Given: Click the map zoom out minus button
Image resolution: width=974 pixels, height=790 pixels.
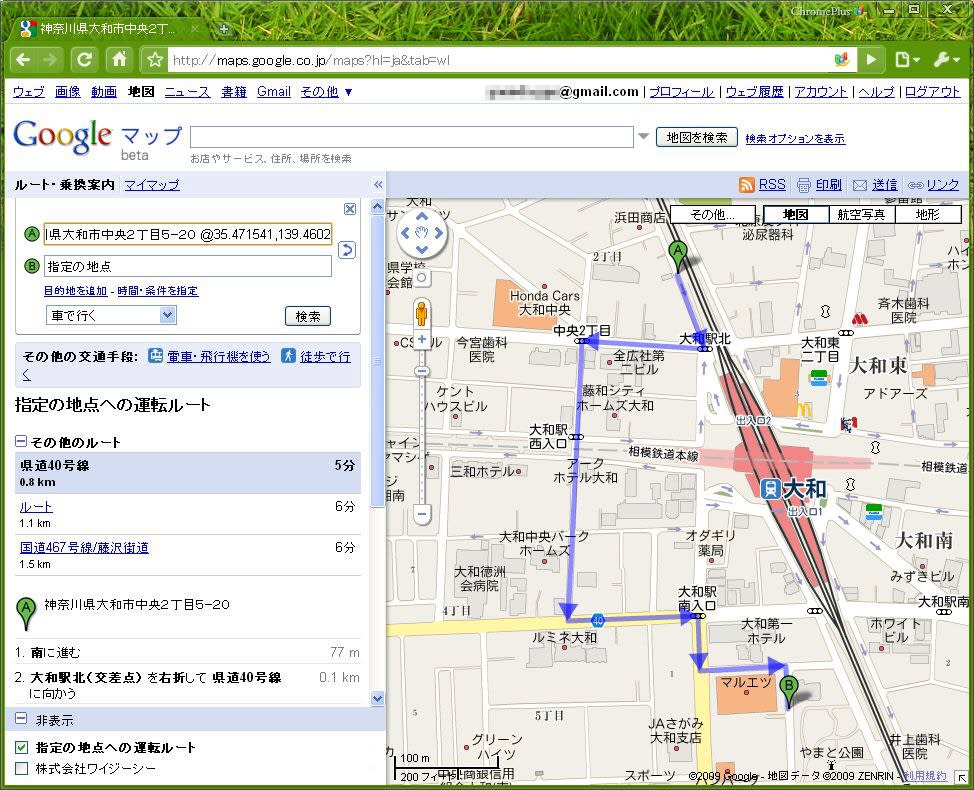Looking at the screenshot, I should (x=421, y=514).
